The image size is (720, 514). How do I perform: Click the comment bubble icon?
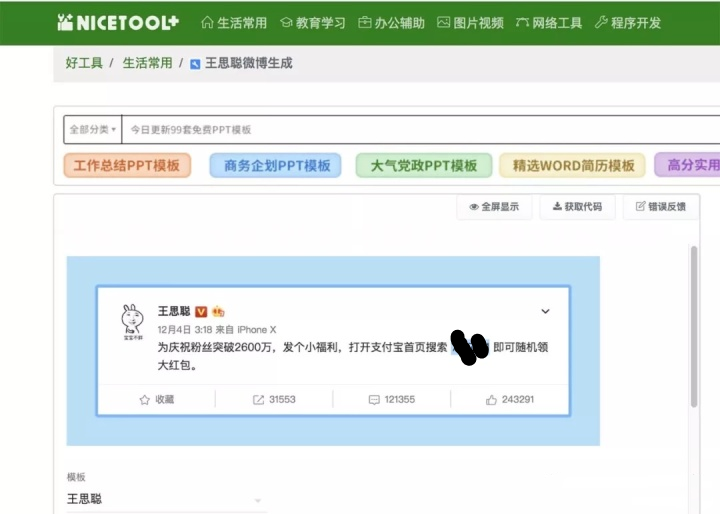point(374,400)
